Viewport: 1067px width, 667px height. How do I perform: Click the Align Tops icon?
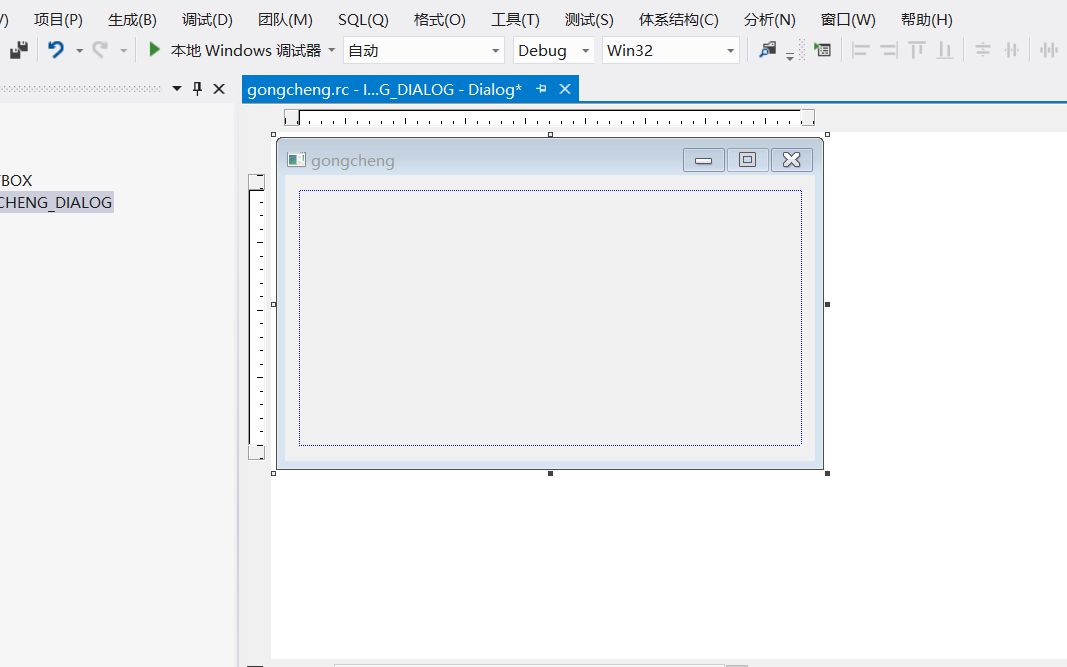(x=917, y=50)
